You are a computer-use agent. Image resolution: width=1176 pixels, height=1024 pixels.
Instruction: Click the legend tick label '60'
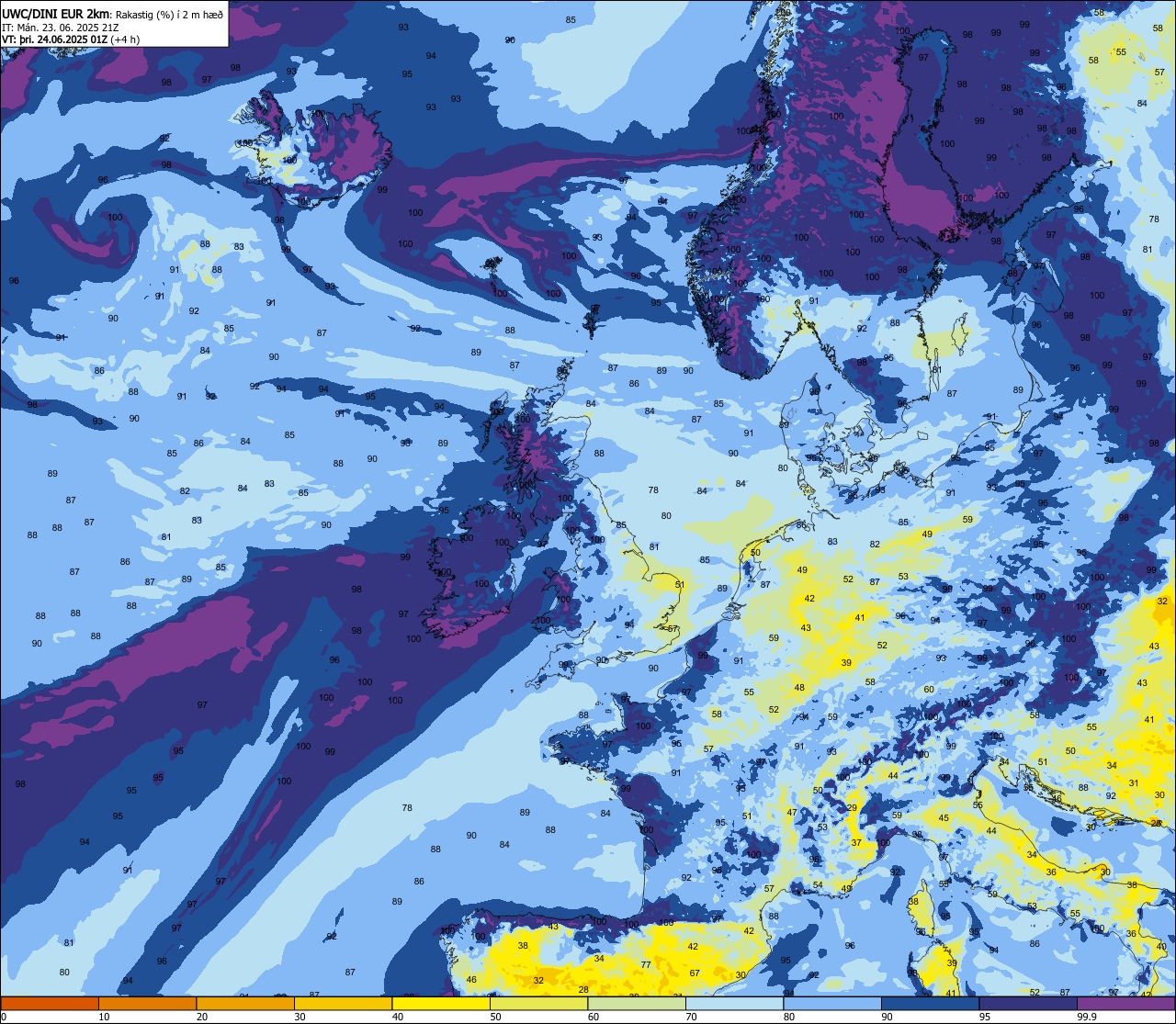[594, 1017]
